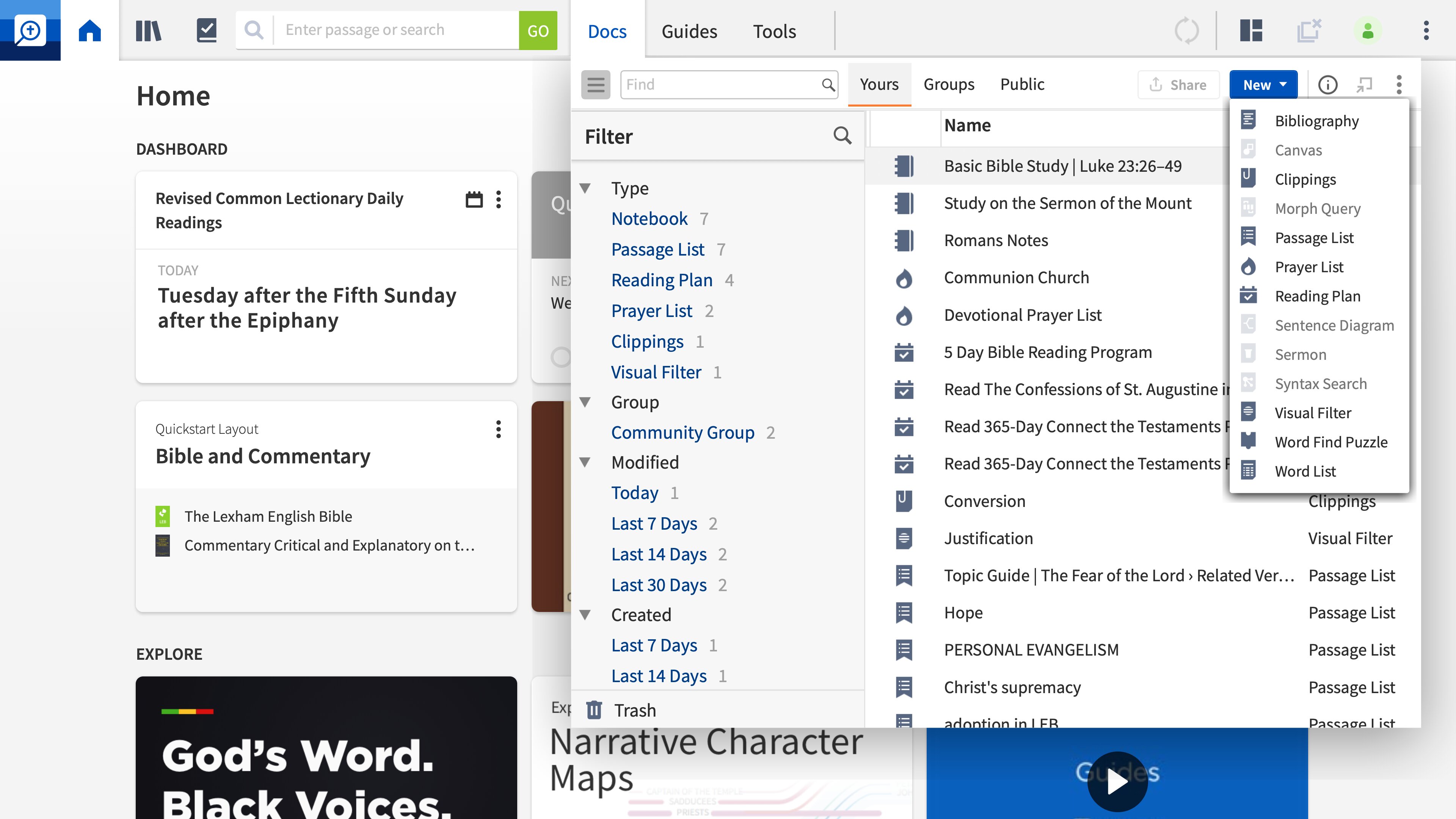Click notebook icon of Romans Notes

pos(904,240)
